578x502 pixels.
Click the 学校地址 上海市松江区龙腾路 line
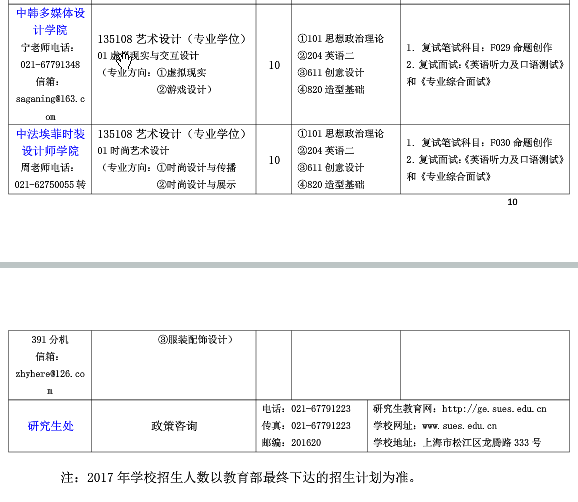pyautogui.click(x=457, y=443)
